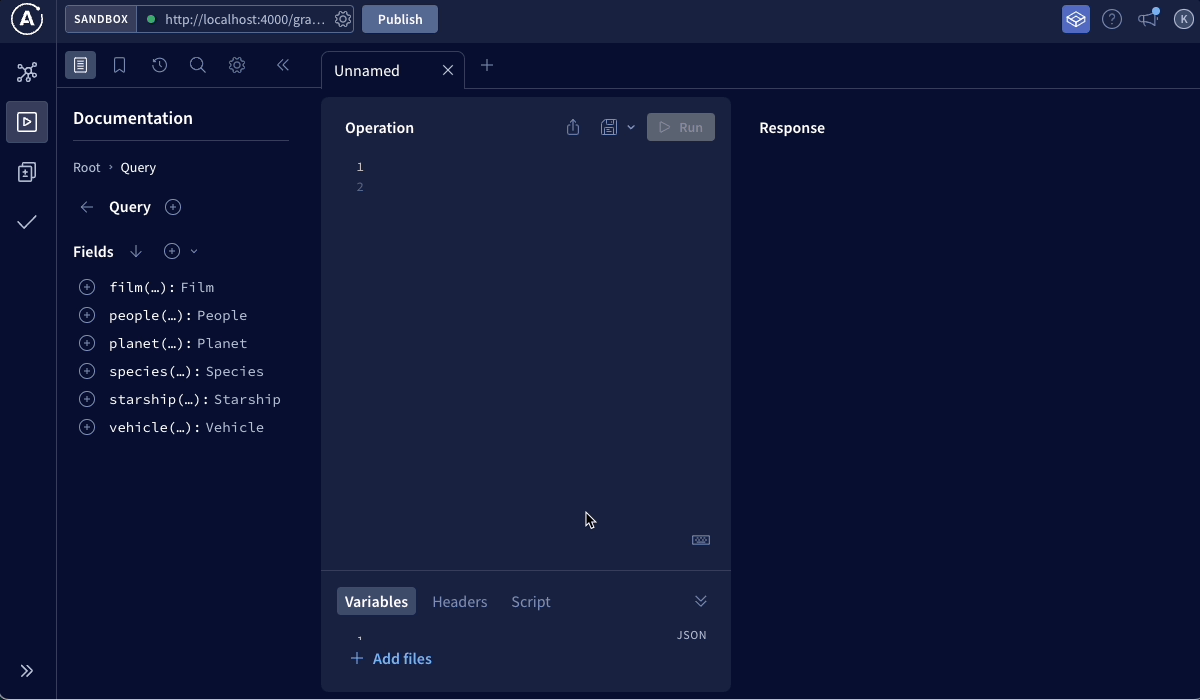Image resolution: width=1200 pixels, height=700 pixels.
Task: Share the operation using the share icon
Action: click(573, 127)
